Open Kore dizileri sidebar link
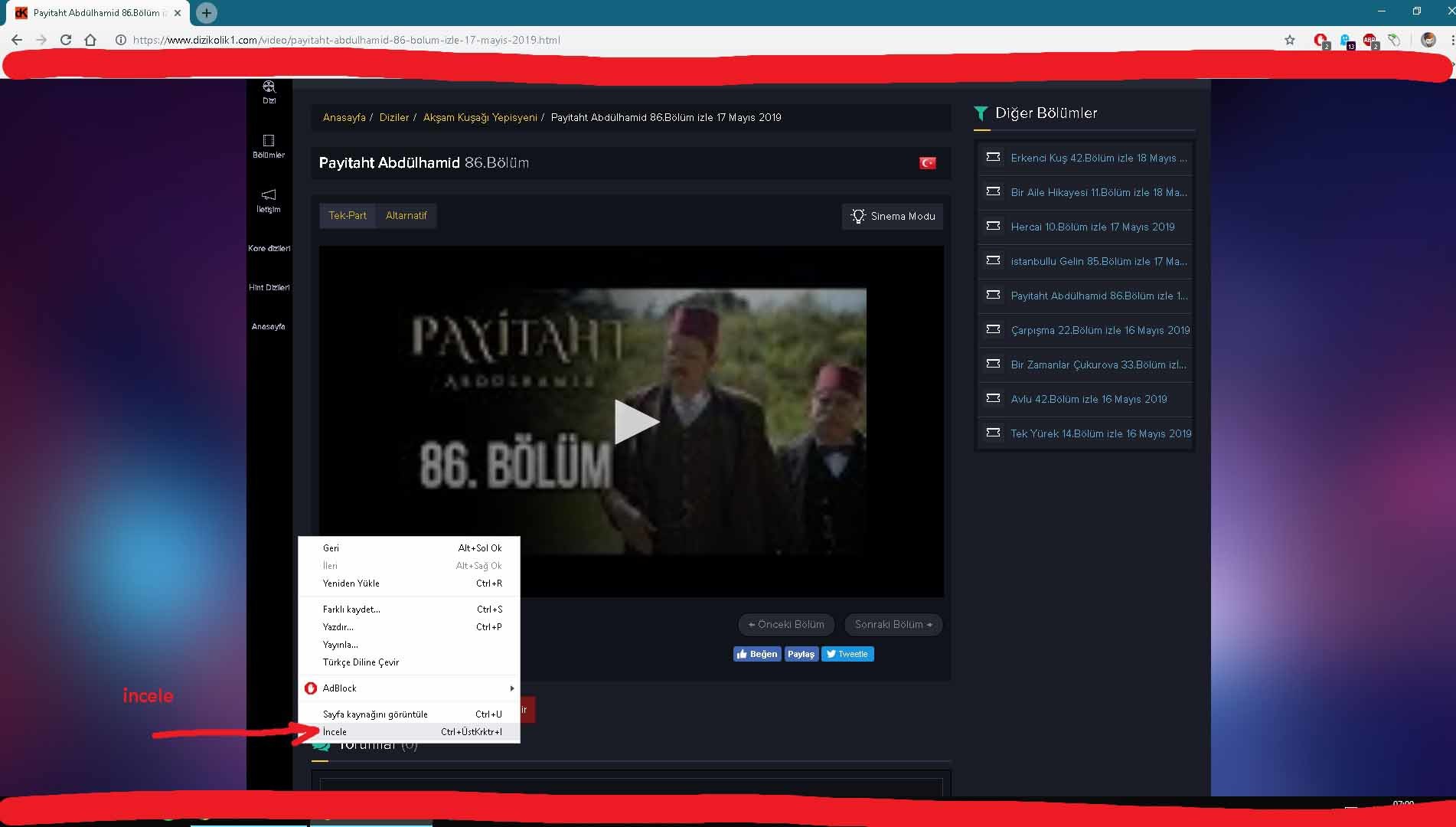The width and height of the screenshot is (1456, 827). click(x=269, y=248)
